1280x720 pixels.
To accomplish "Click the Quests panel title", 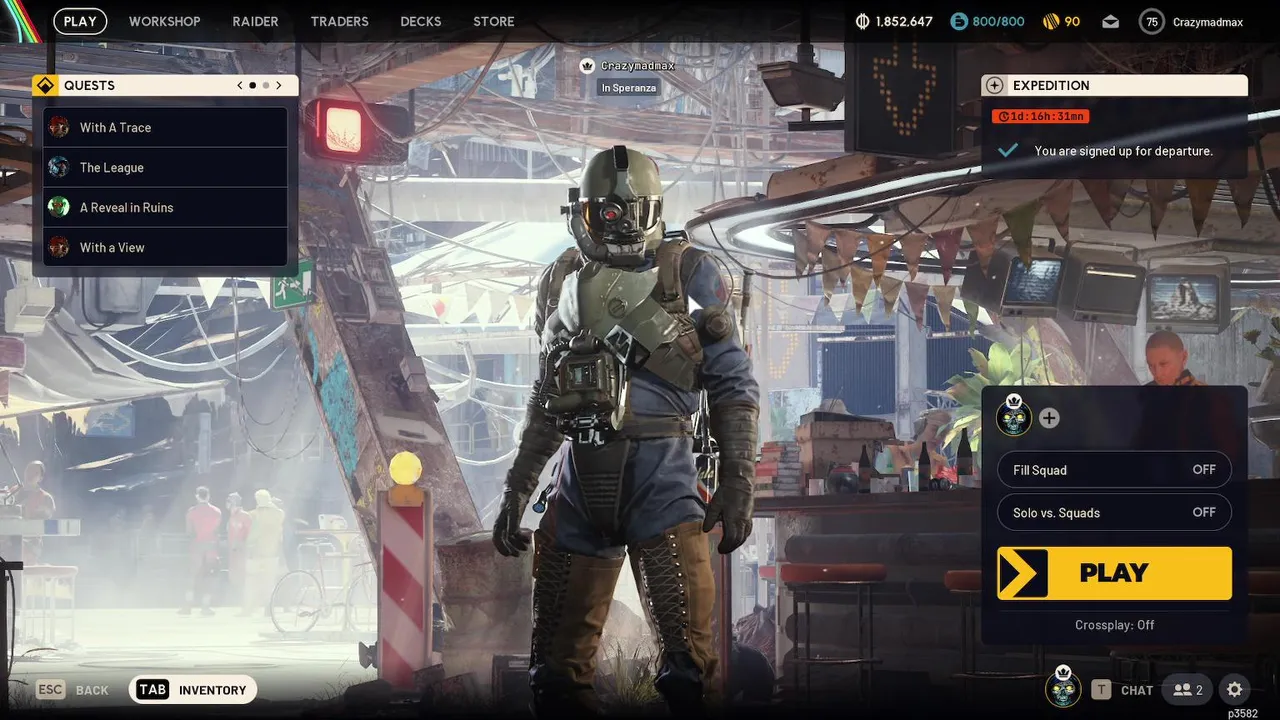I will tap(89, 85).
